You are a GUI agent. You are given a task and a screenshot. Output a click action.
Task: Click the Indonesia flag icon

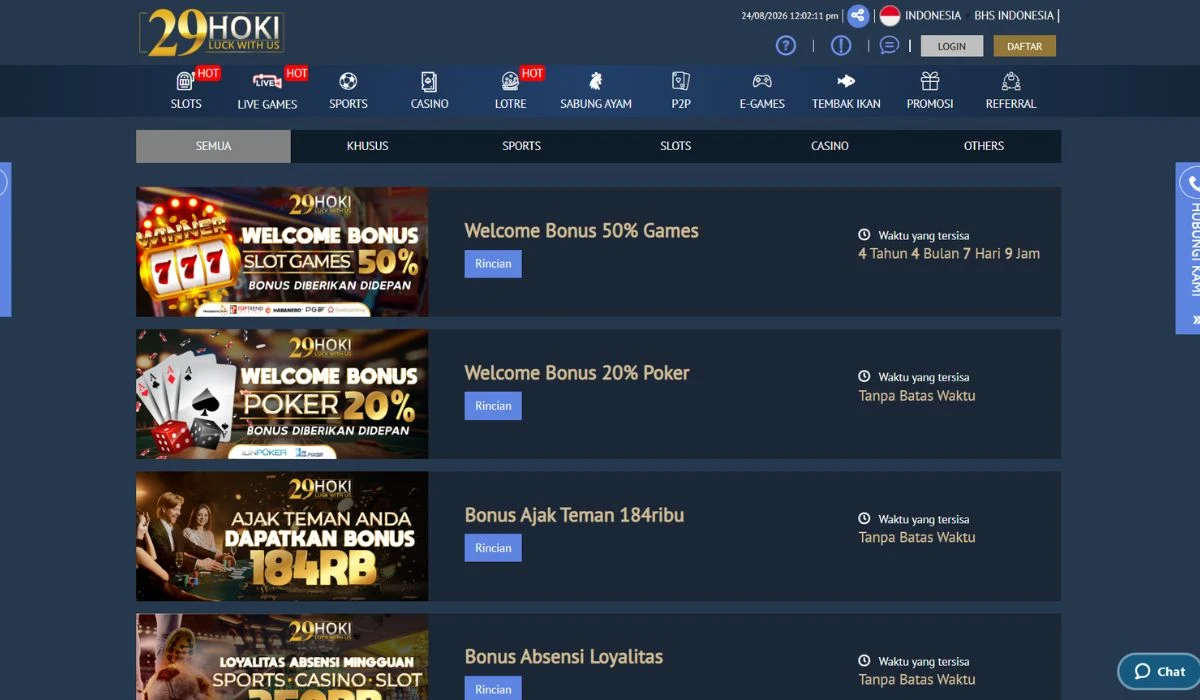tap(889, 16)
